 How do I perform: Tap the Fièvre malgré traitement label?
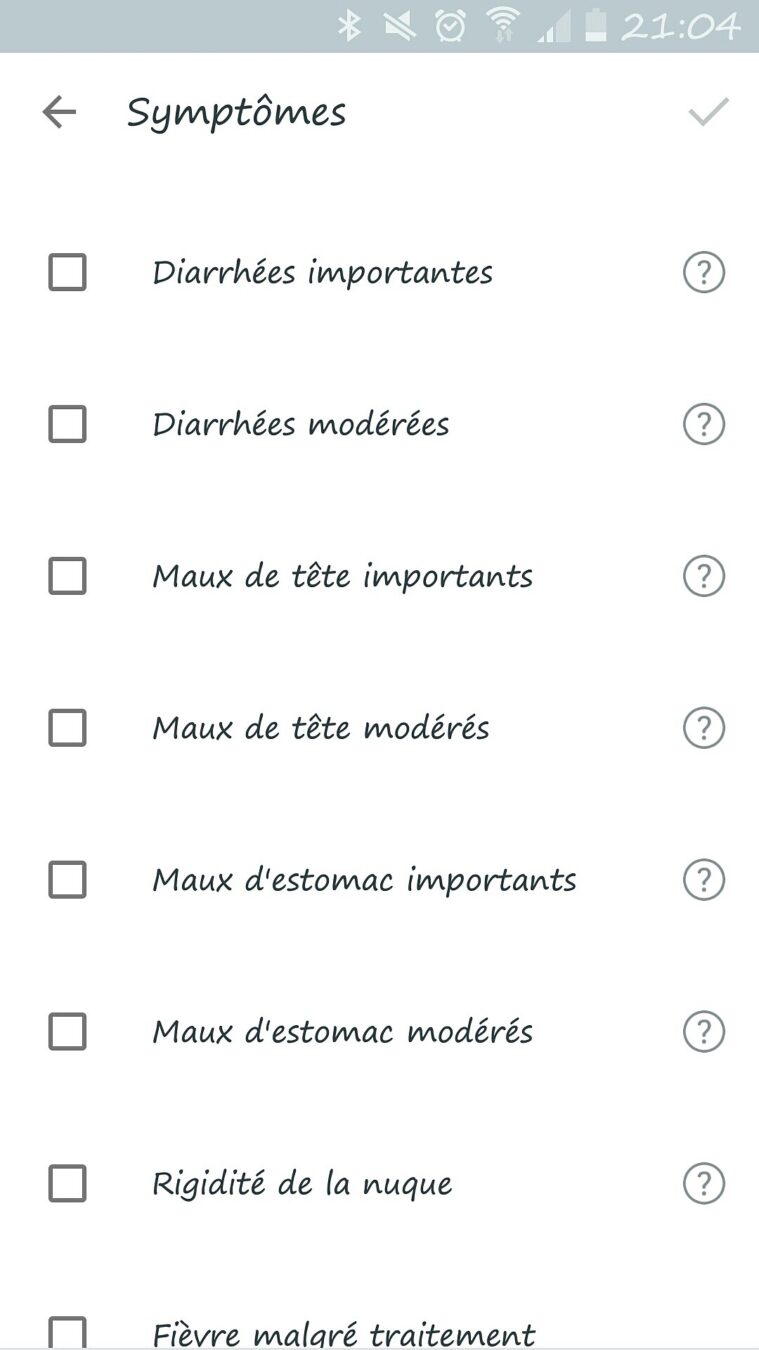coord(343,1334)
